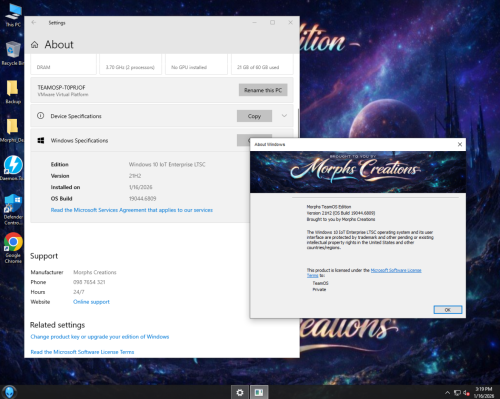Rename this PC button
The height and width of the screenshot is (399, 500).
[263, 90]
